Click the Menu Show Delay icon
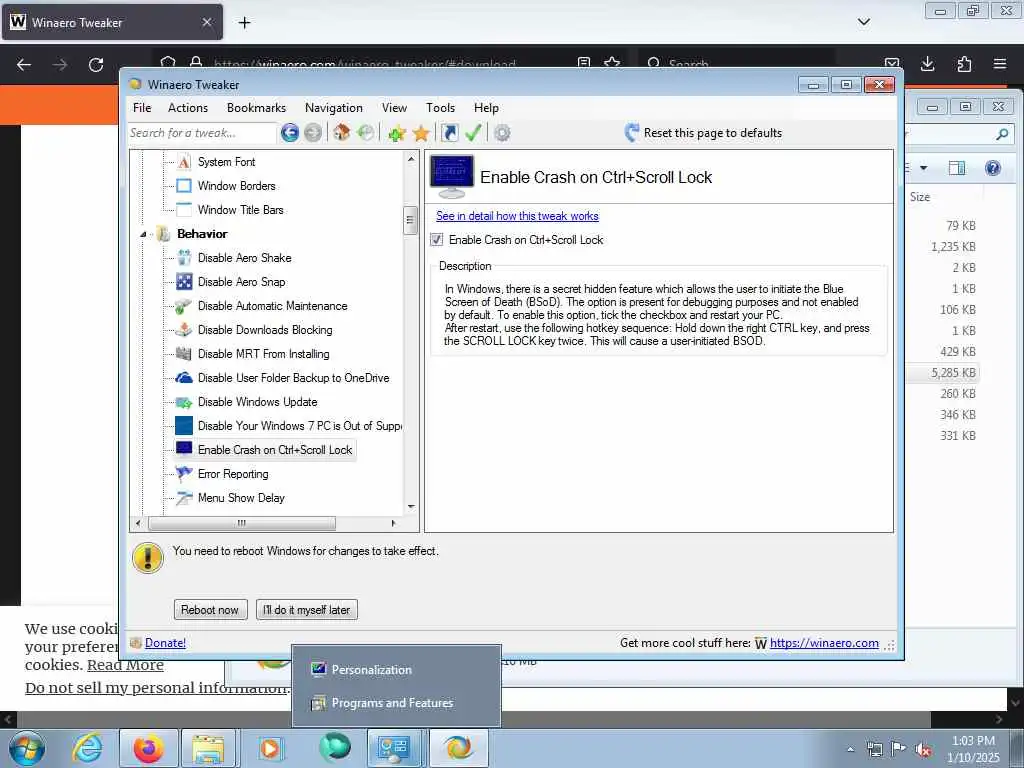The image size is (1024, 768). (184, 498)
